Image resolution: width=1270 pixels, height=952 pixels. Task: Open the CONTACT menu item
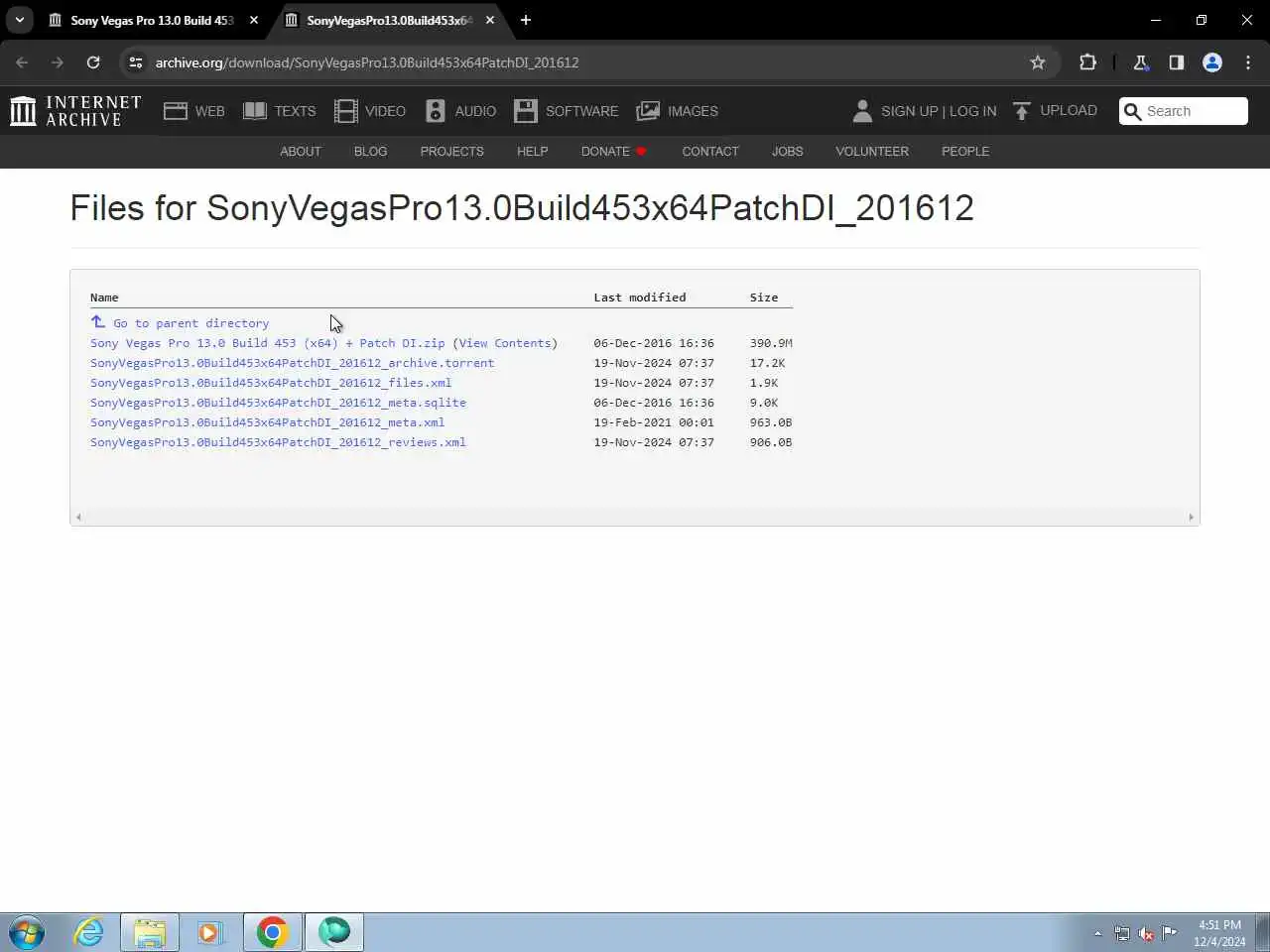pyautogui.click(x=710, y=152)
